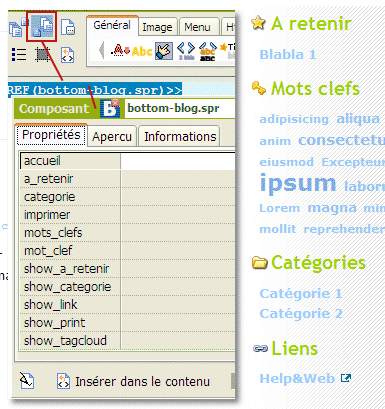The image size is (385, 409).
Task: Open the Menu tab
Action: pos(197,27)
